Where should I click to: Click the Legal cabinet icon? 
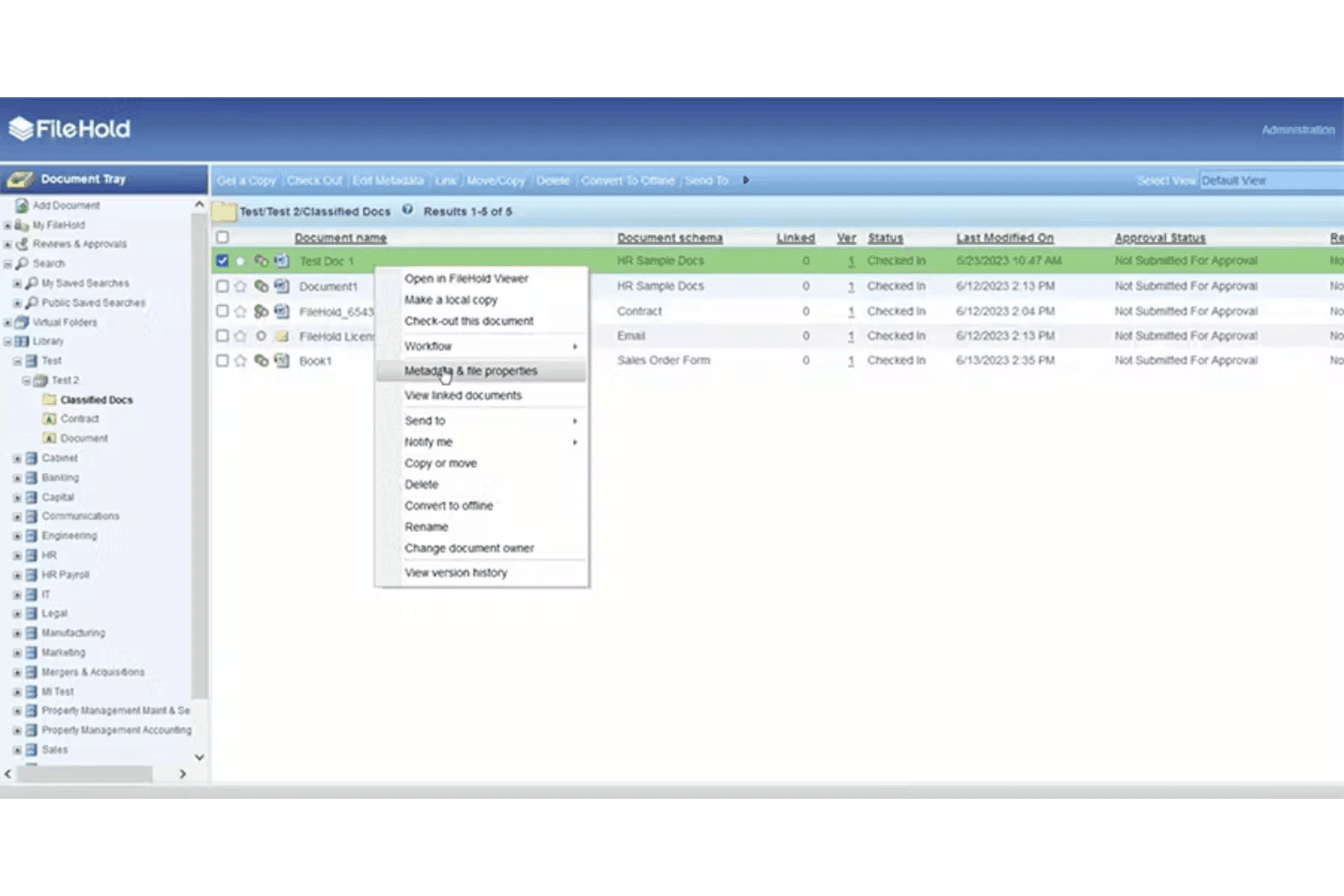coord(31,614)
